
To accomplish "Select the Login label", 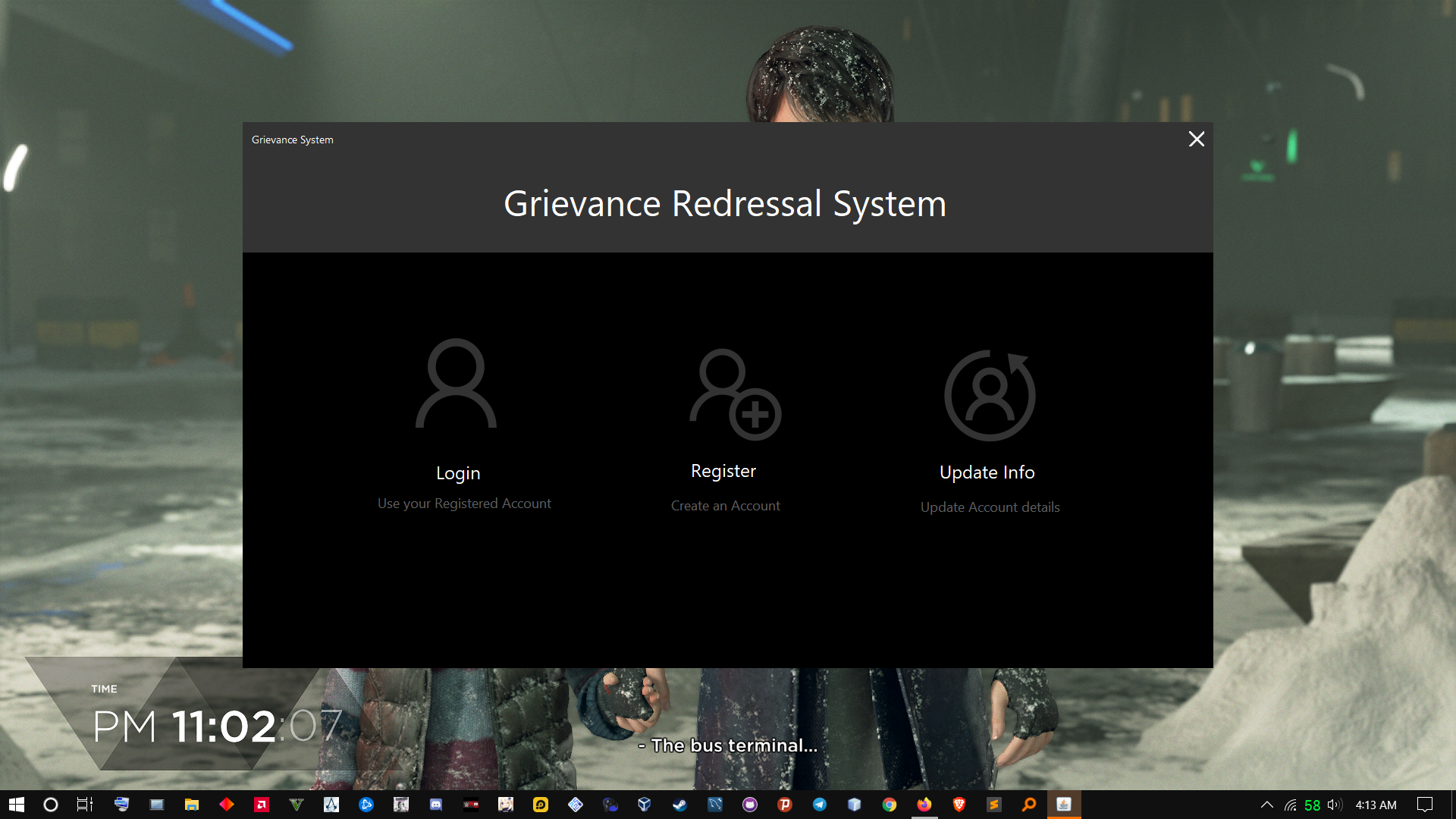I will pyautogui.click(x=458, y=473).
